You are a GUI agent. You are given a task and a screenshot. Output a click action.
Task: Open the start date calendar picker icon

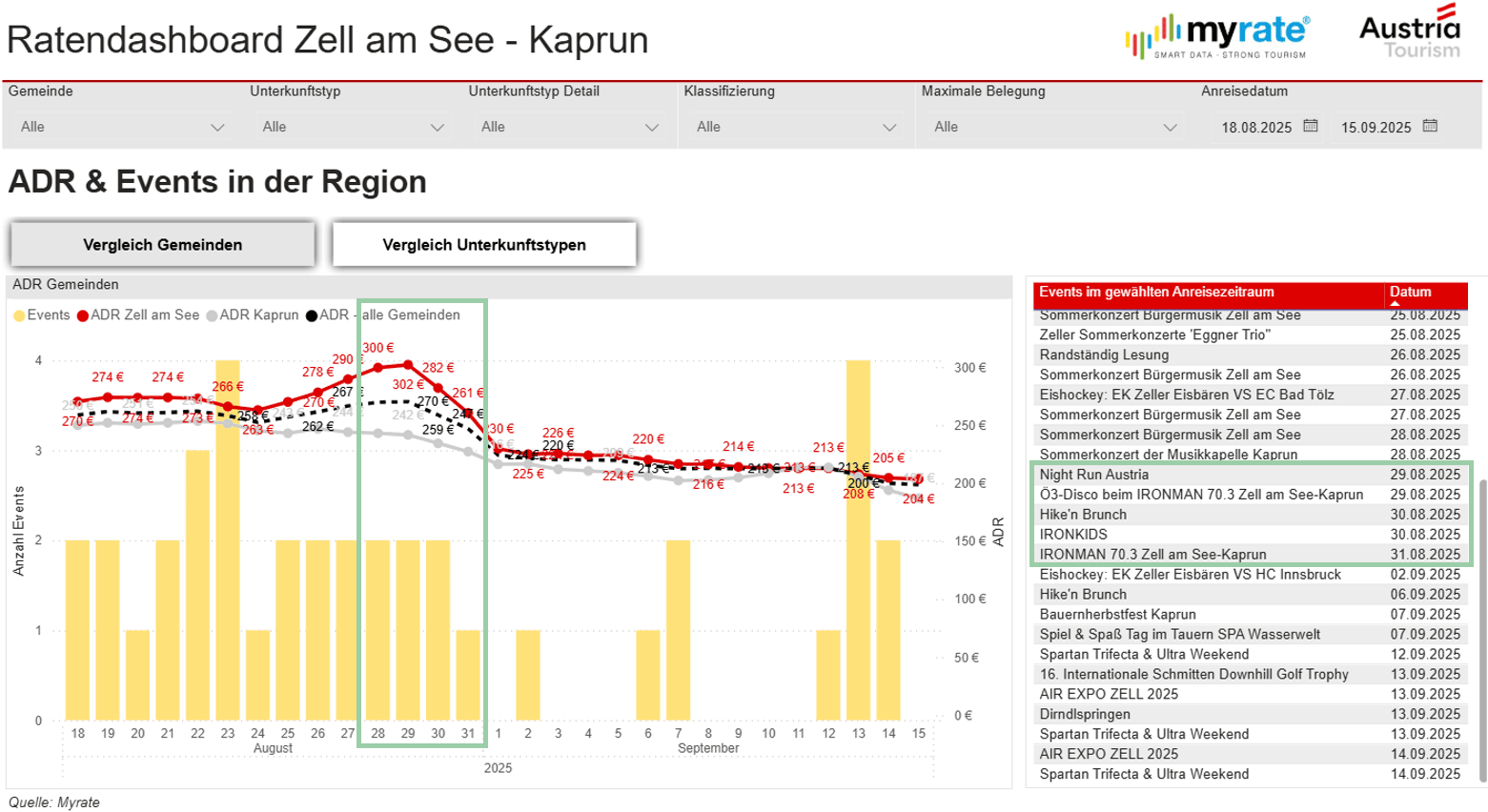1311,126
